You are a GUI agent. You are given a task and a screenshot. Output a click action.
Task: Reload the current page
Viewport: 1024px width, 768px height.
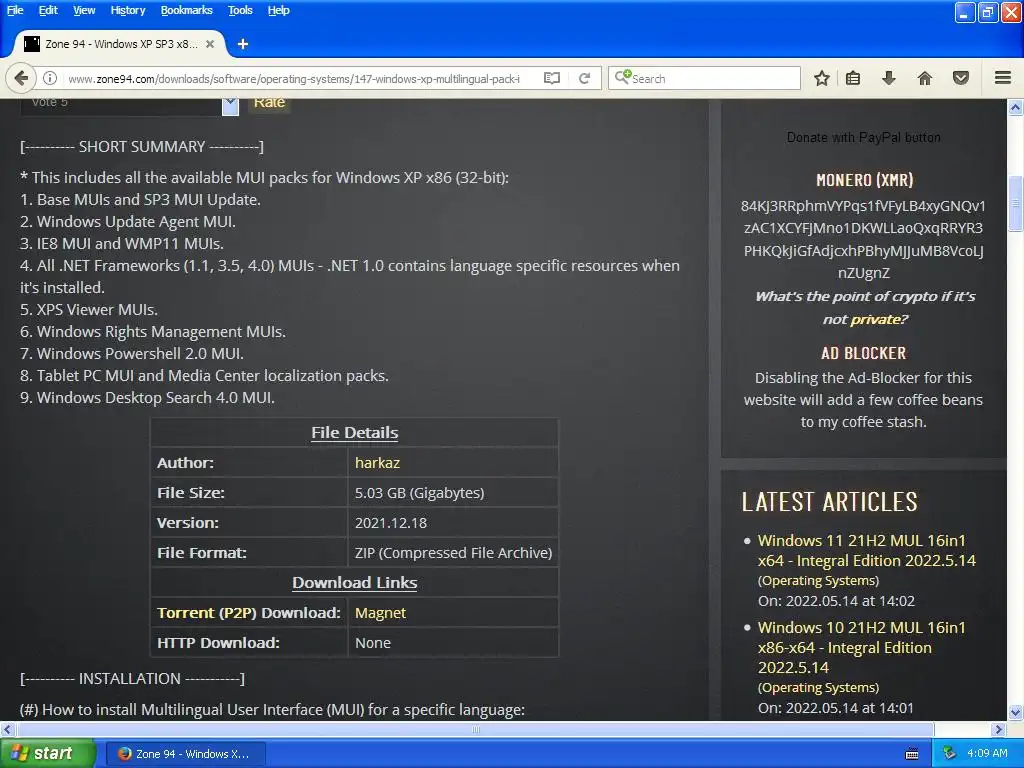pyautogui.click(x=584, y=78)
